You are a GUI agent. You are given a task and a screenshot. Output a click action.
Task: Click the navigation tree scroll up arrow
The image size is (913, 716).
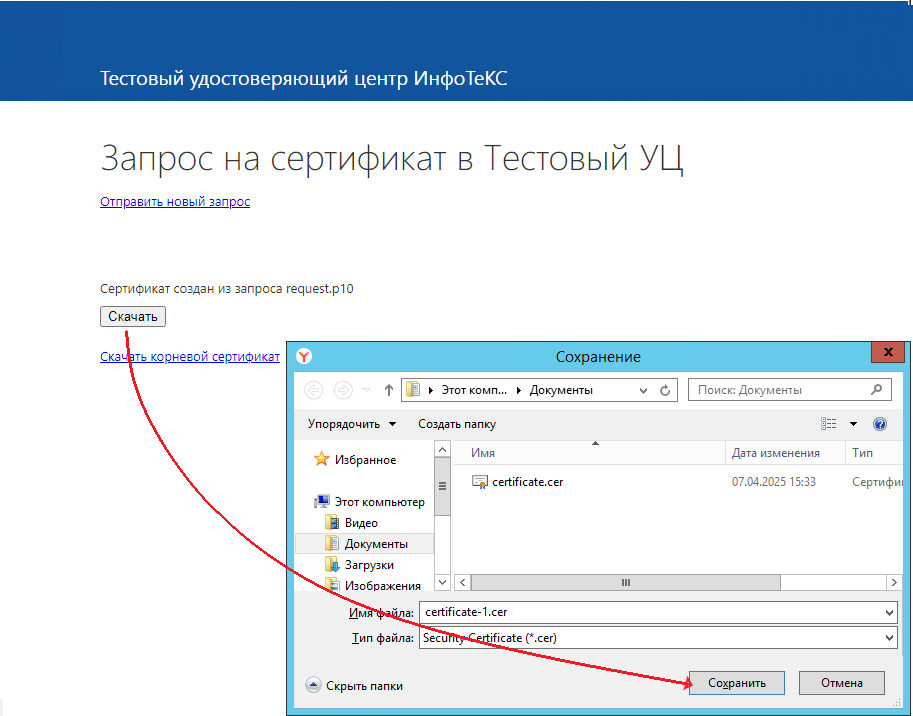(x=443, y=449)
